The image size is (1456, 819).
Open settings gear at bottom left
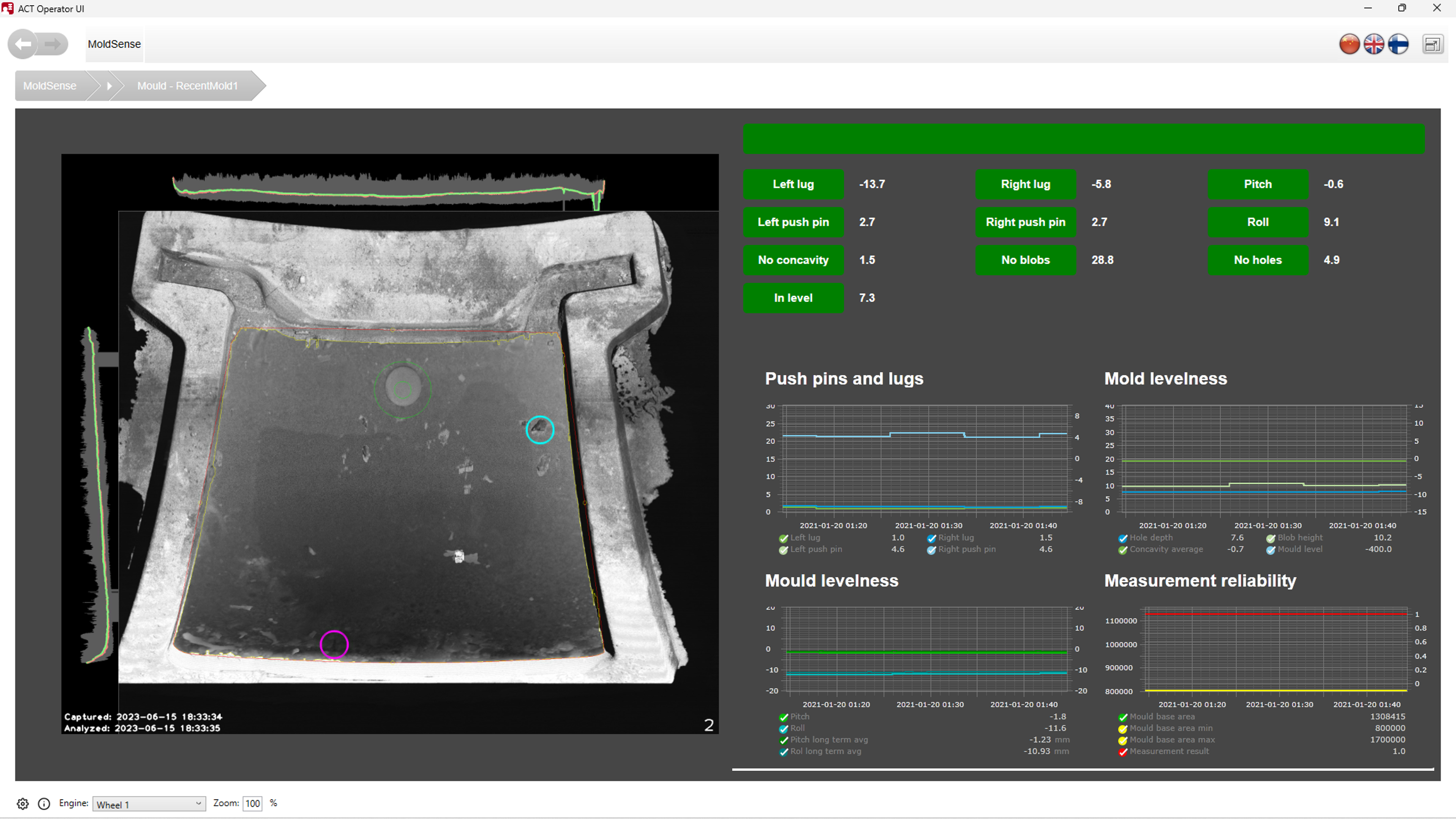tap(23, 803)
